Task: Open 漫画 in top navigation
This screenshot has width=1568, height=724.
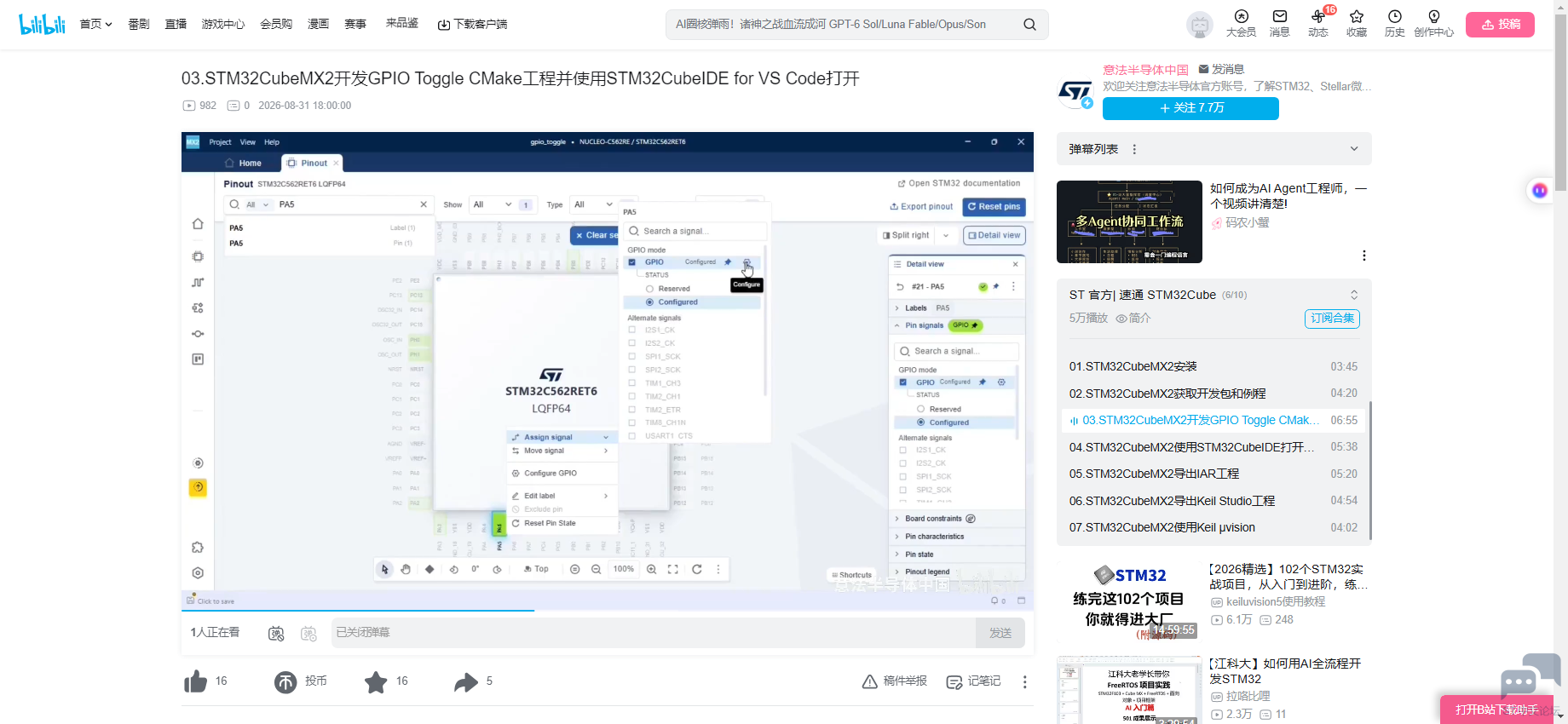Action: [x=318, y=24]
